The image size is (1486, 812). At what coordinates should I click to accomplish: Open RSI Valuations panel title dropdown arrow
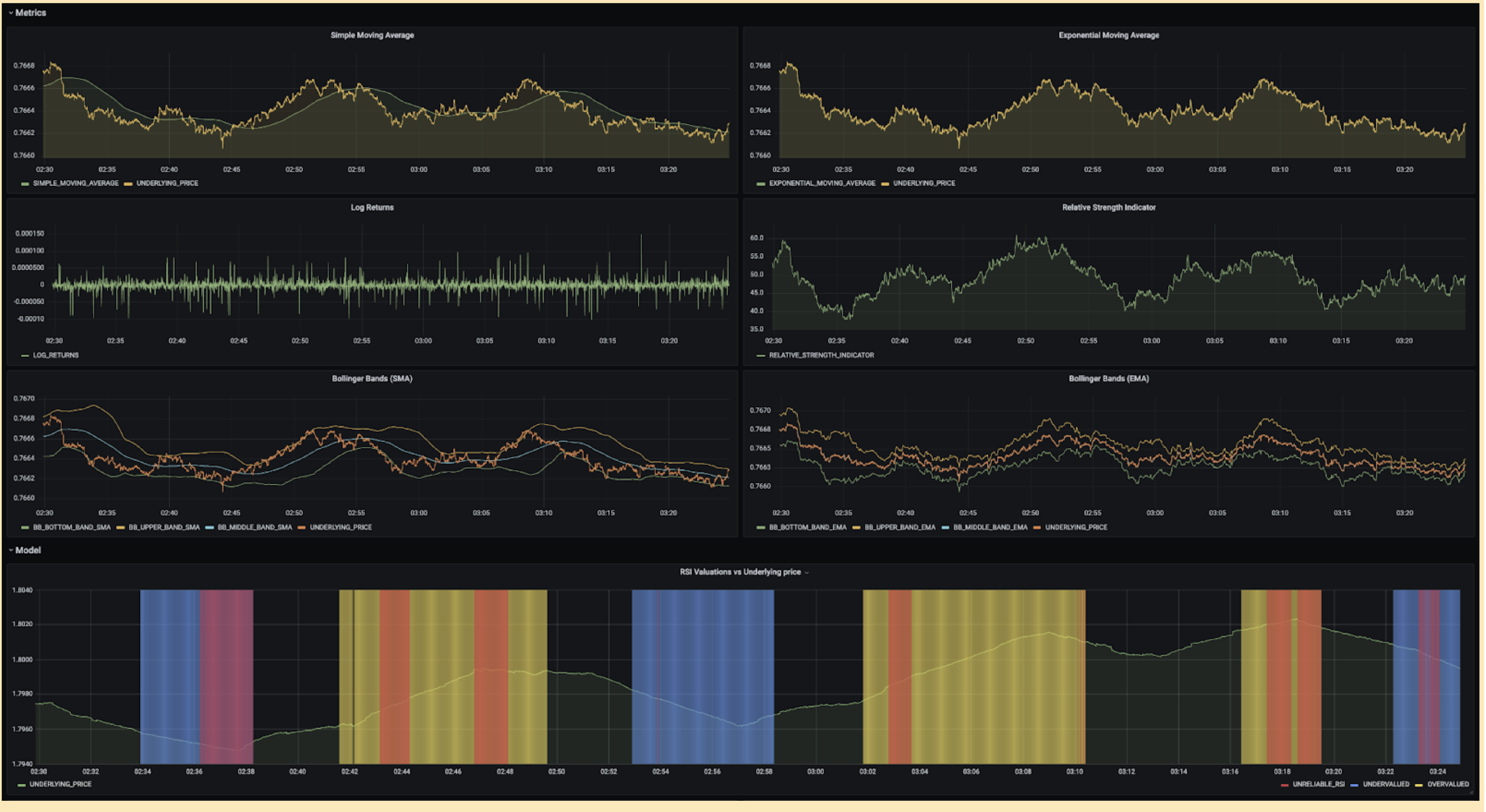807,573
